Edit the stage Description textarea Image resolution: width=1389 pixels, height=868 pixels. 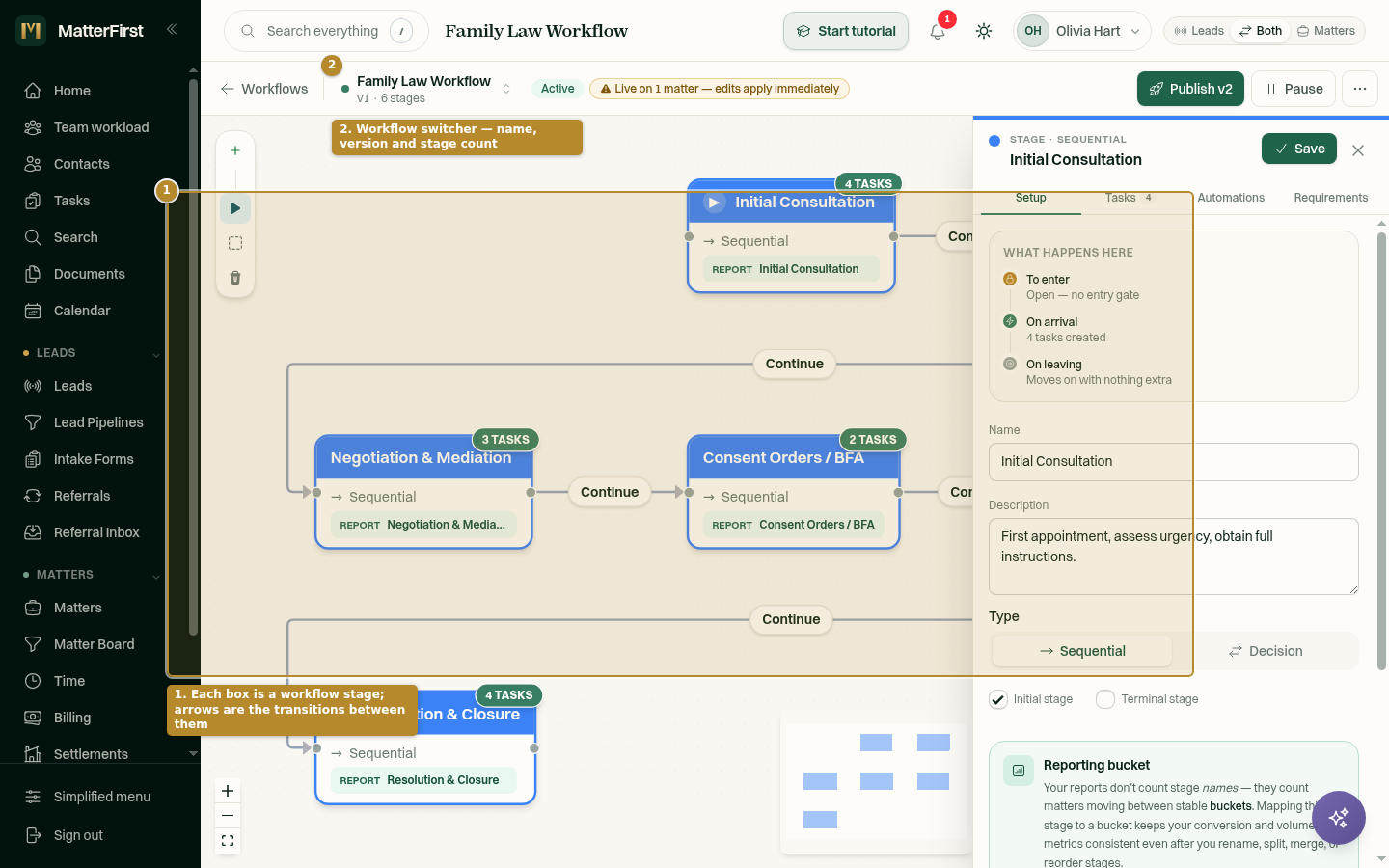click(x=1173, y=556)
